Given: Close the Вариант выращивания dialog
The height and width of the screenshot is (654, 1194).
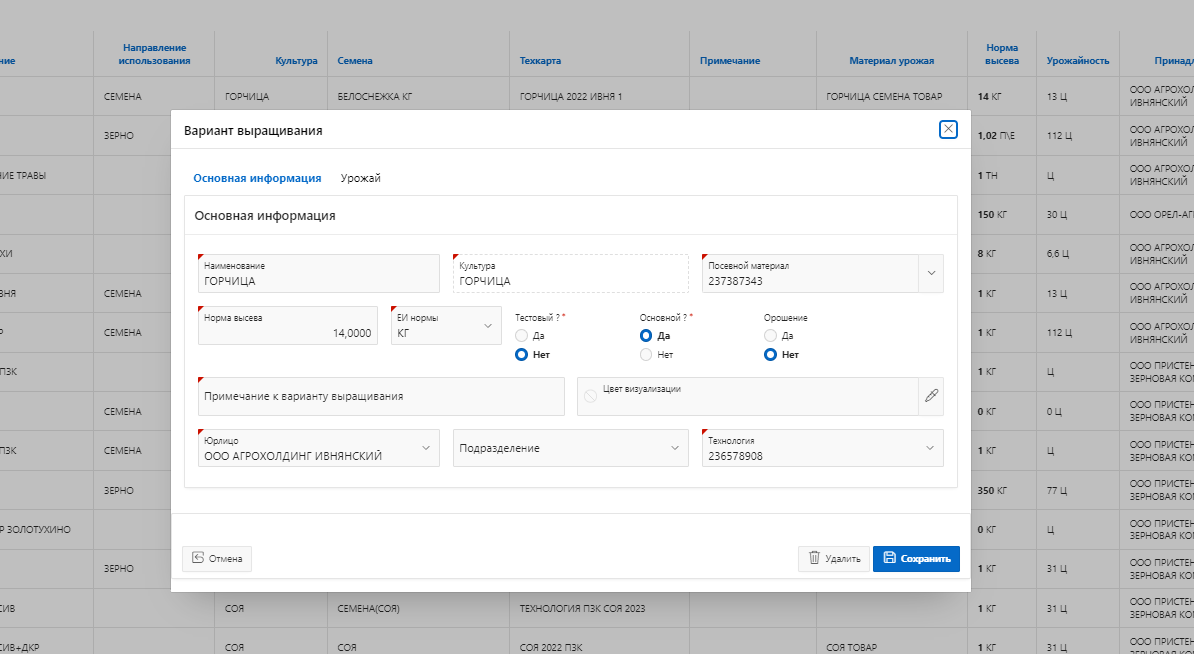Looking at the screenshot, I should 948,129.
